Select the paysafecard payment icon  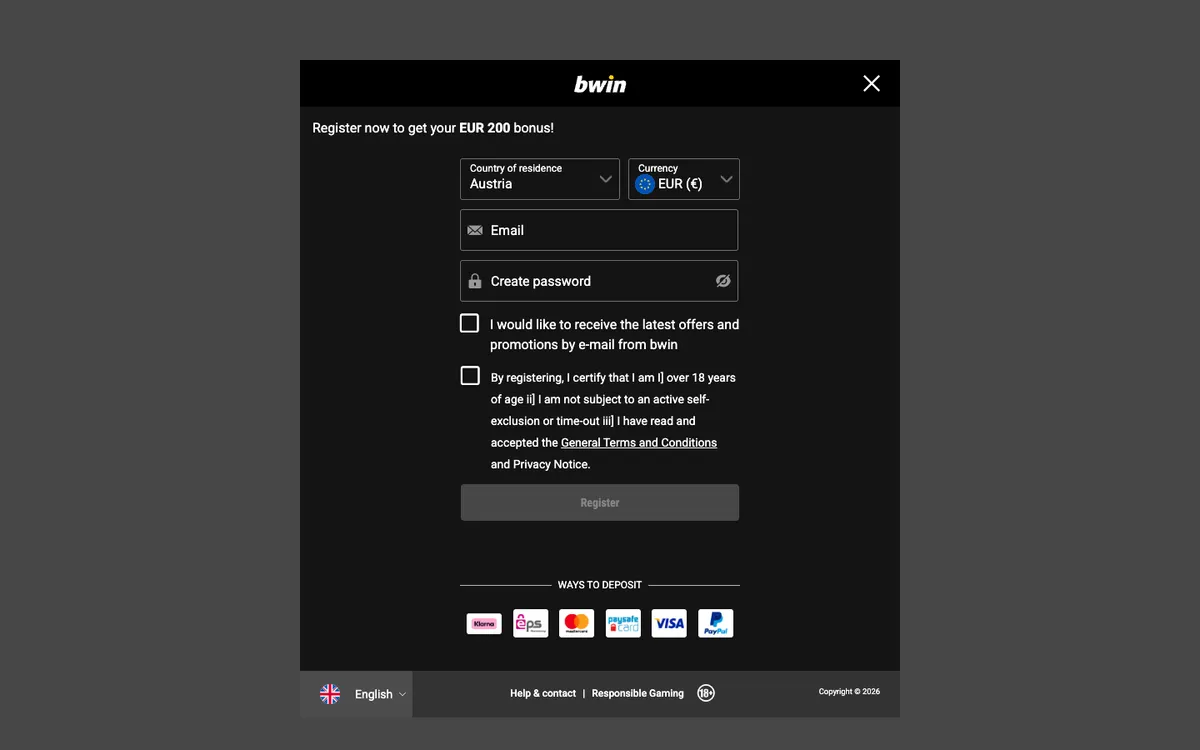[623, 623]
